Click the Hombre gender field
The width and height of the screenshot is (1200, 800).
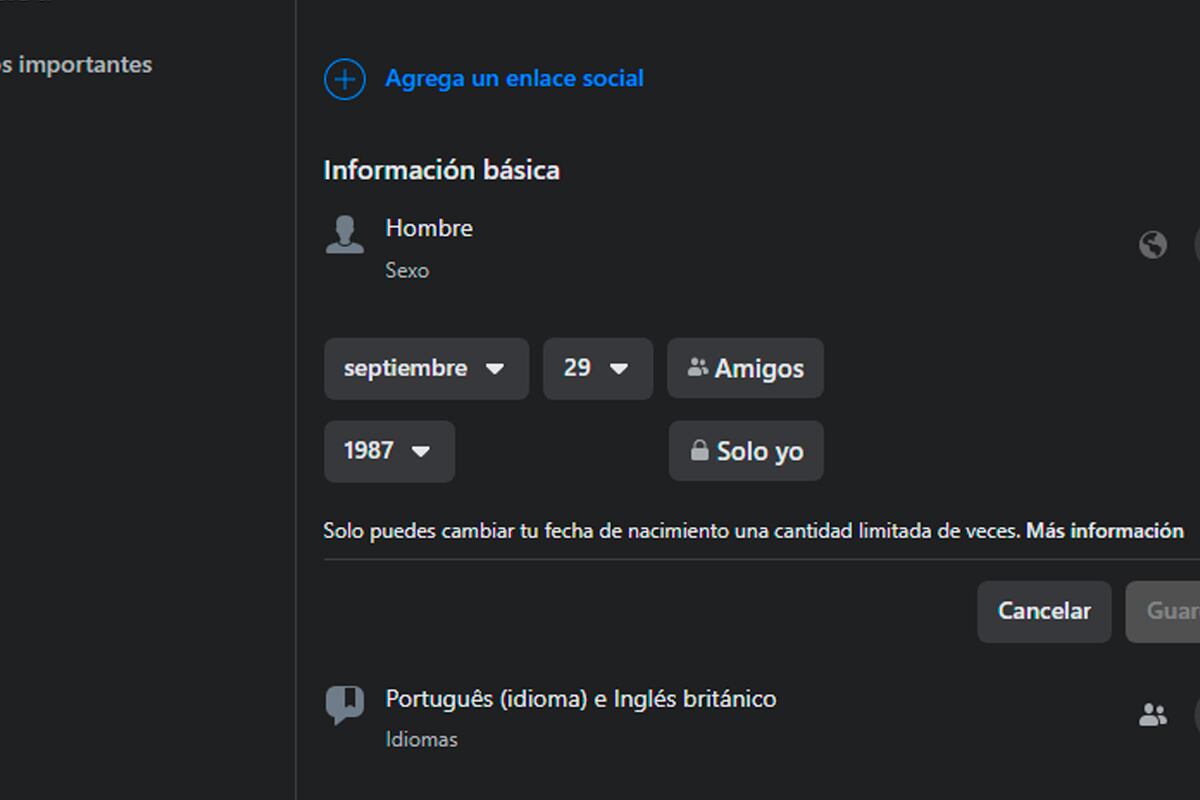pos(430,228)
